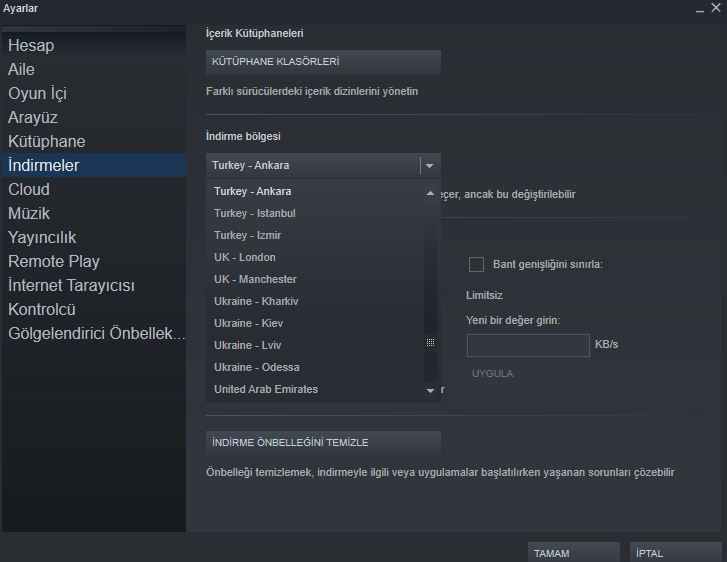Screen dimensions: 727x562
Task: Cancel with the İPTAL button
Action: 676,553
